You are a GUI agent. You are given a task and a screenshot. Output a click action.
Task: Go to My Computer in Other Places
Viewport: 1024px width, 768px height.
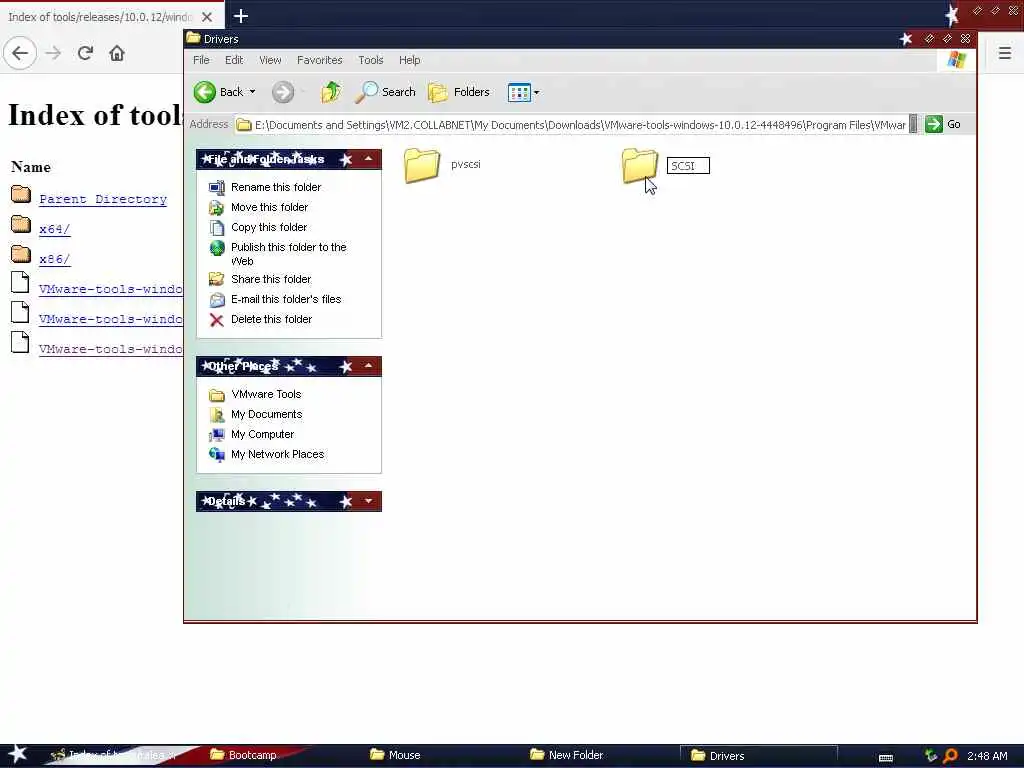(262, 434)
